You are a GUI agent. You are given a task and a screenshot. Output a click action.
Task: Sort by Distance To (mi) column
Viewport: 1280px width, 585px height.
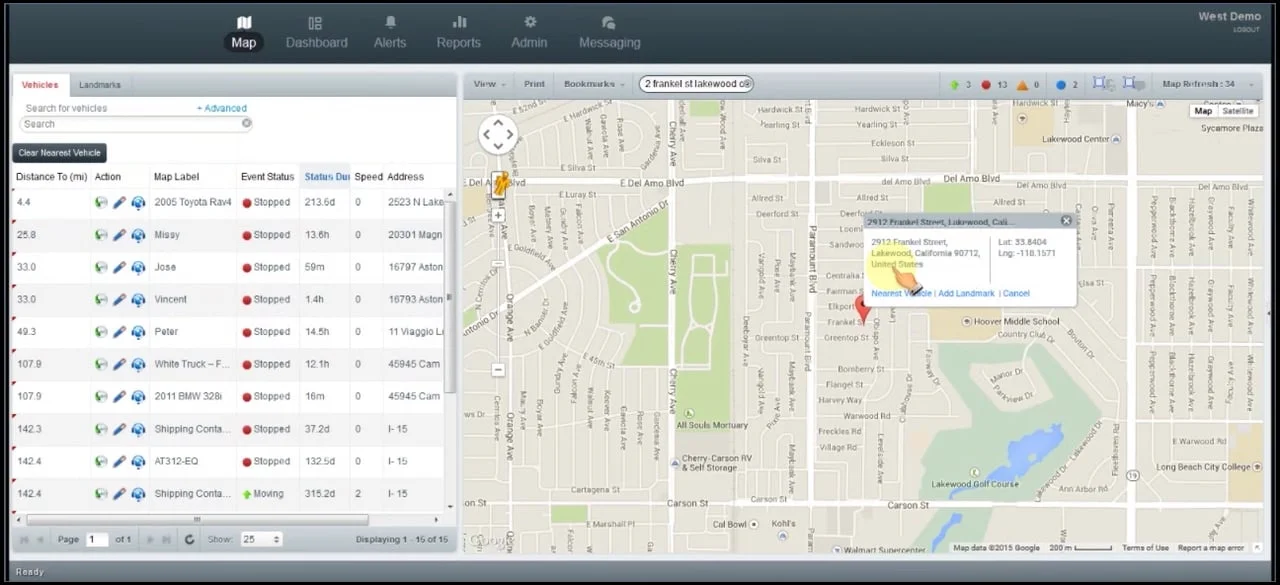(x=51, y=177)
